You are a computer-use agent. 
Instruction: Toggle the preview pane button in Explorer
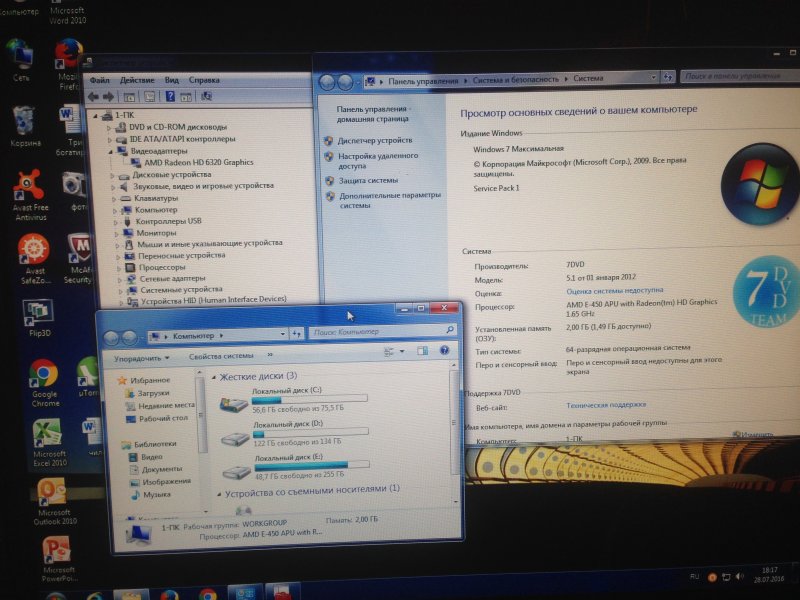[421, 352]
